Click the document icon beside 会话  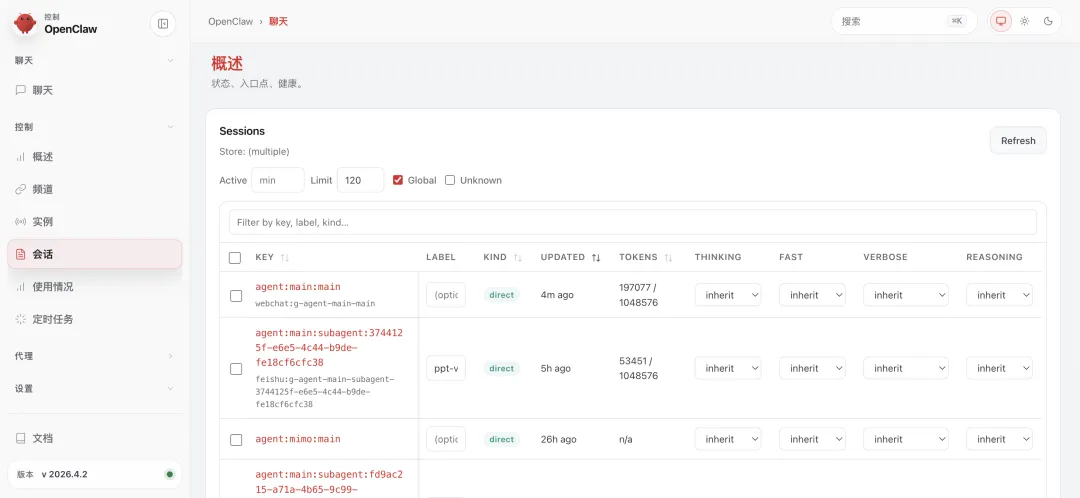(21, 254)
